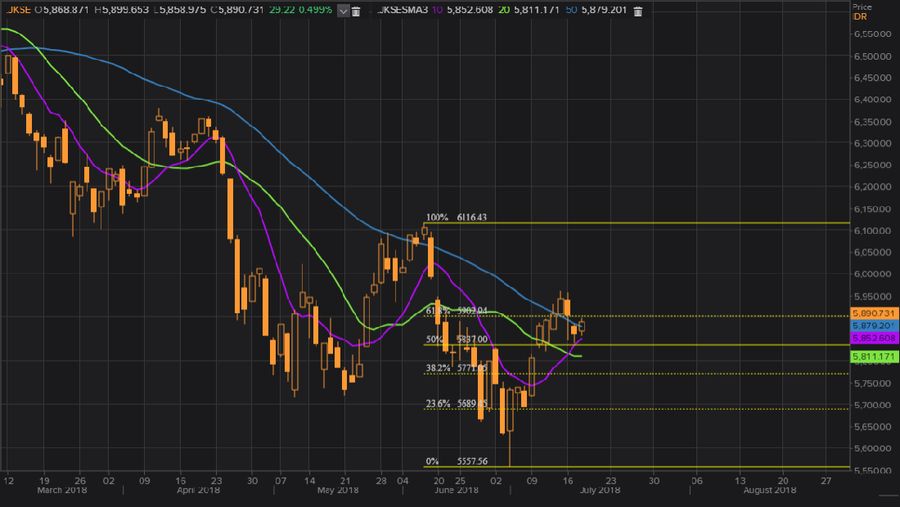Click the May 2018 time axis label
The width and height of the screenshot is (900, 507).
(338, 490)
